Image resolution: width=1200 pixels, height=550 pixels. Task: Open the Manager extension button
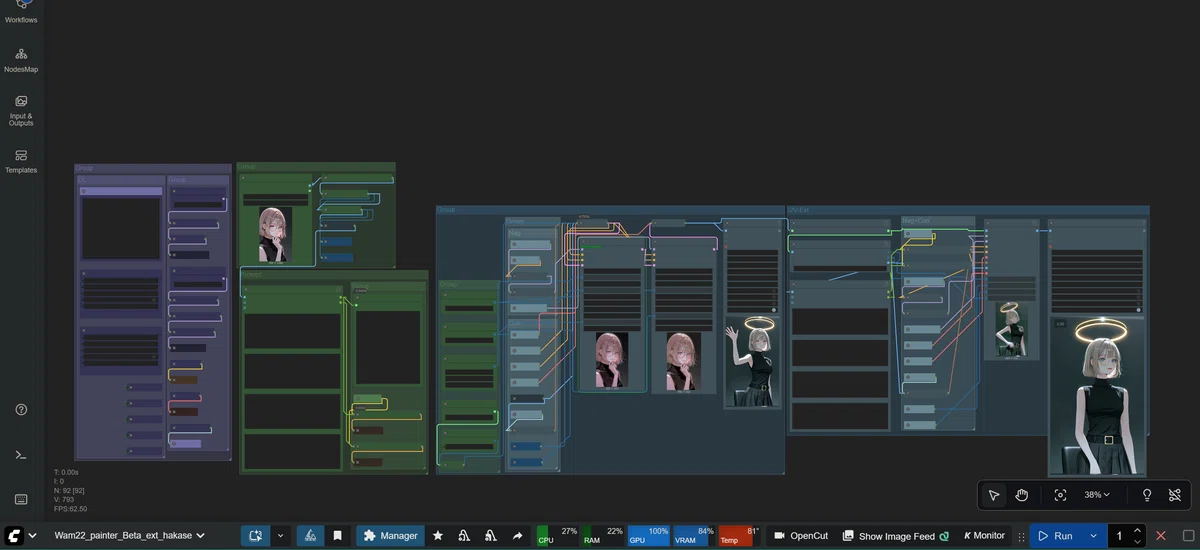390,536
